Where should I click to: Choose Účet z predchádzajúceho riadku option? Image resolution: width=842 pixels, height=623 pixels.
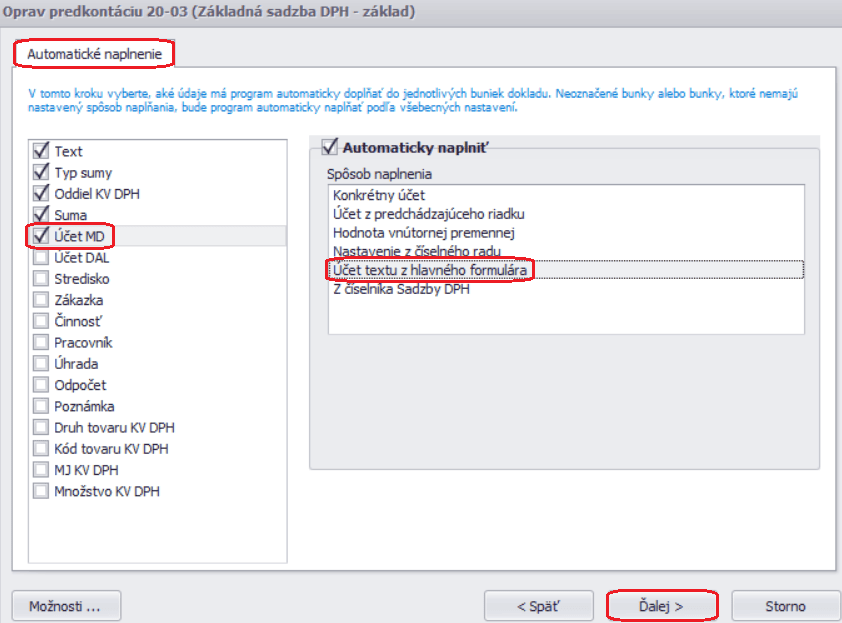pos(428,214)
